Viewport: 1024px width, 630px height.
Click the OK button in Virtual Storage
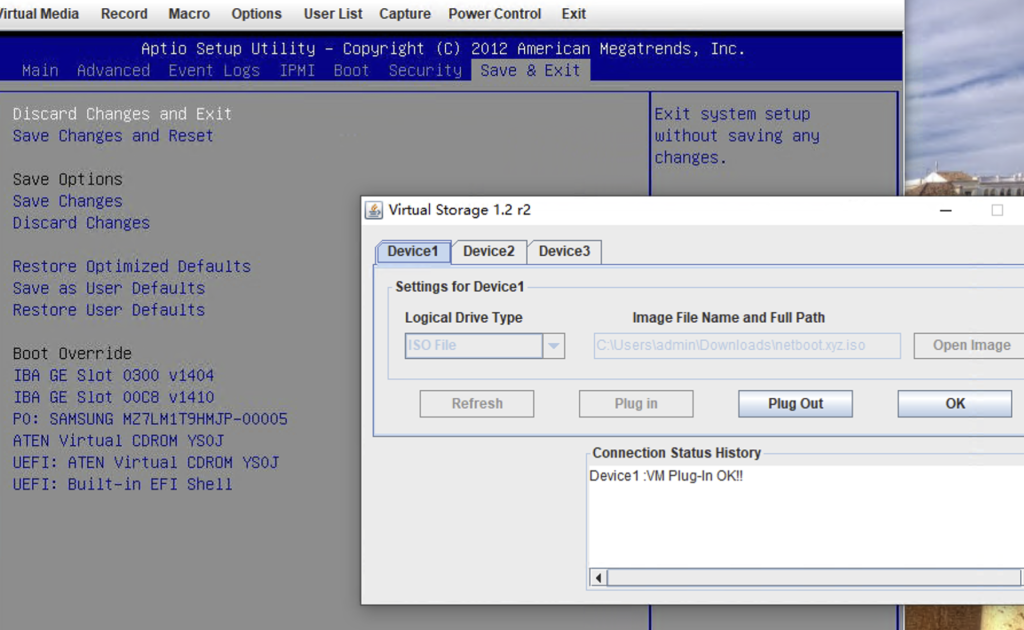954,403
